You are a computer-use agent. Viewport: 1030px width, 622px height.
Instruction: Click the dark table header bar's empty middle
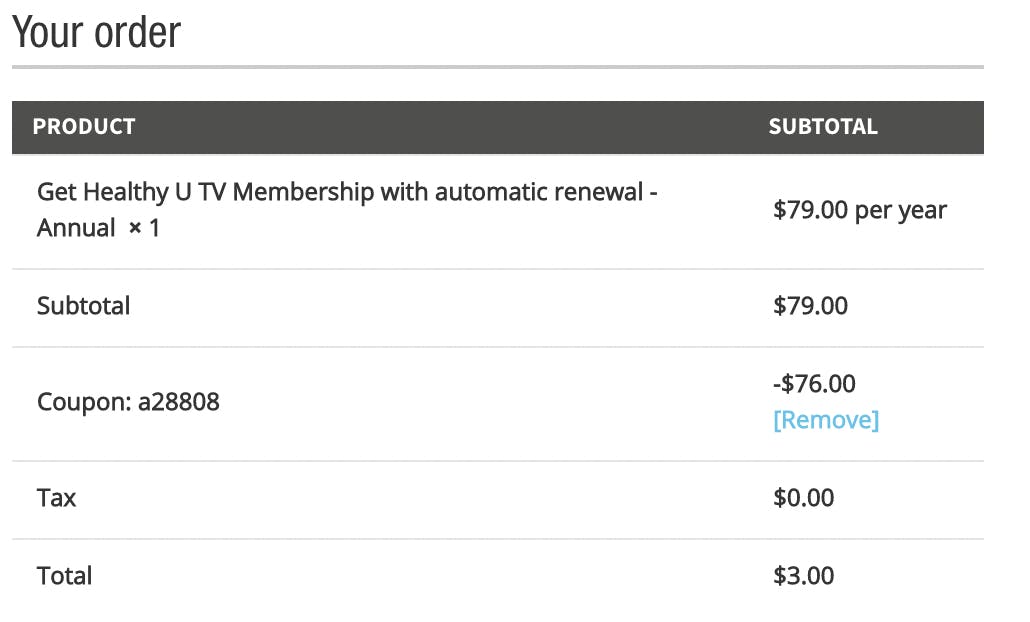click(x=450, y=127)
